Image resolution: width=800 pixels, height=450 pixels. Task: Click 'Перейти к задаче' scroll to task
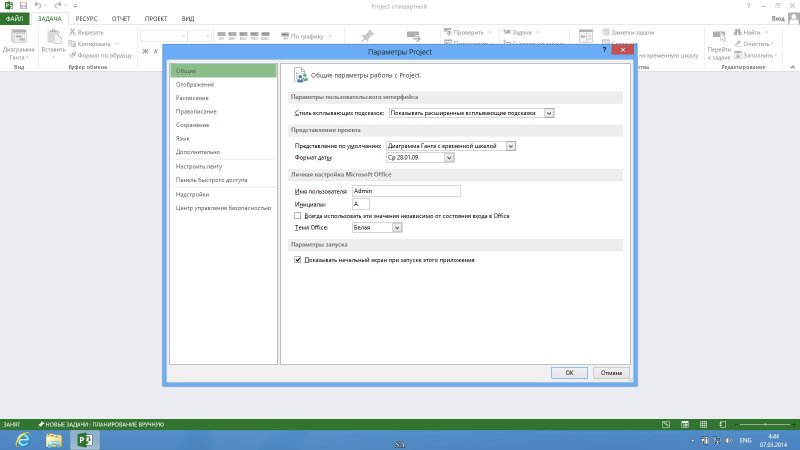[x=719, y=45]
